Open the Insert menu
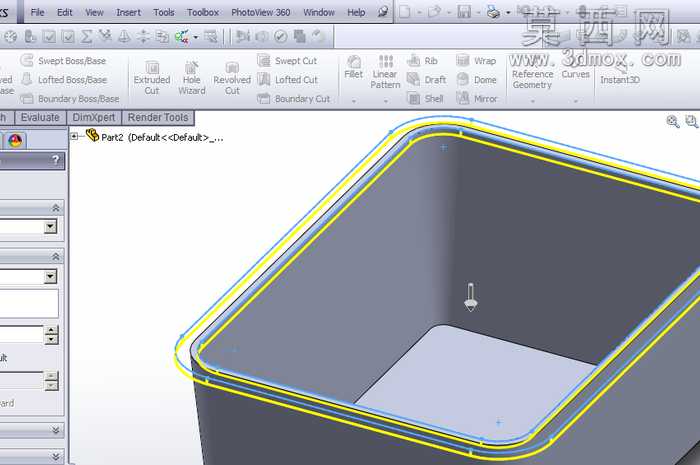Image resolution: width=700 pixels, height=465 pixels. click(x=128, y=12)
